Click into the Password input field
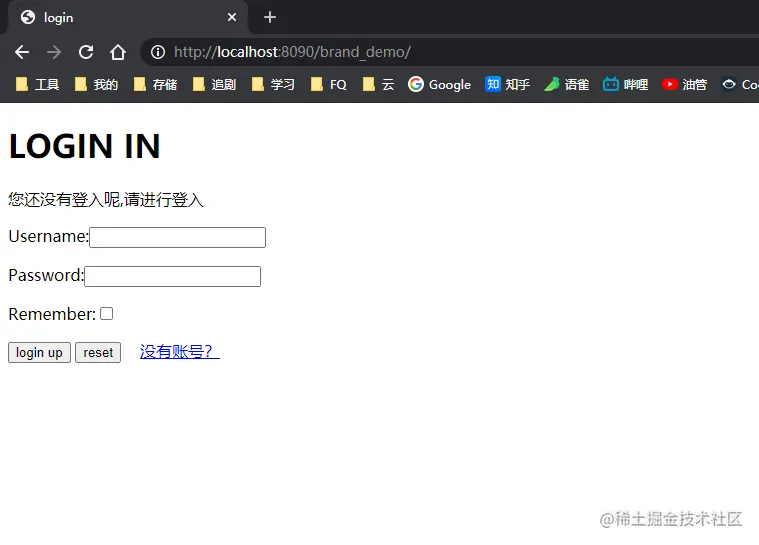The width and height of the screenshot is (759, 545). pyautogui.click(x=173, y=276)
